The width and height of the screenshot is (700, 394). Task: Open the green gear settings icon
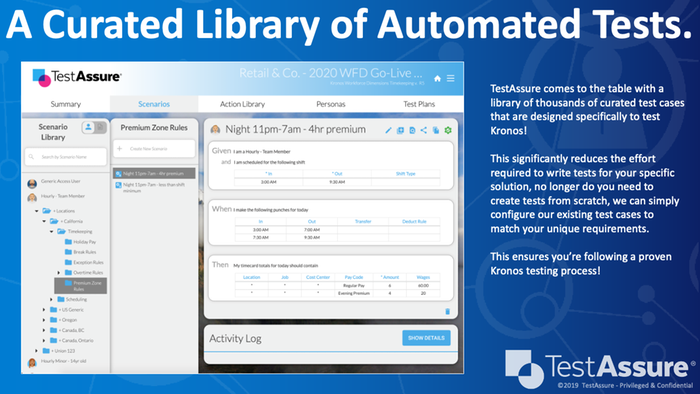coord(448,130)
